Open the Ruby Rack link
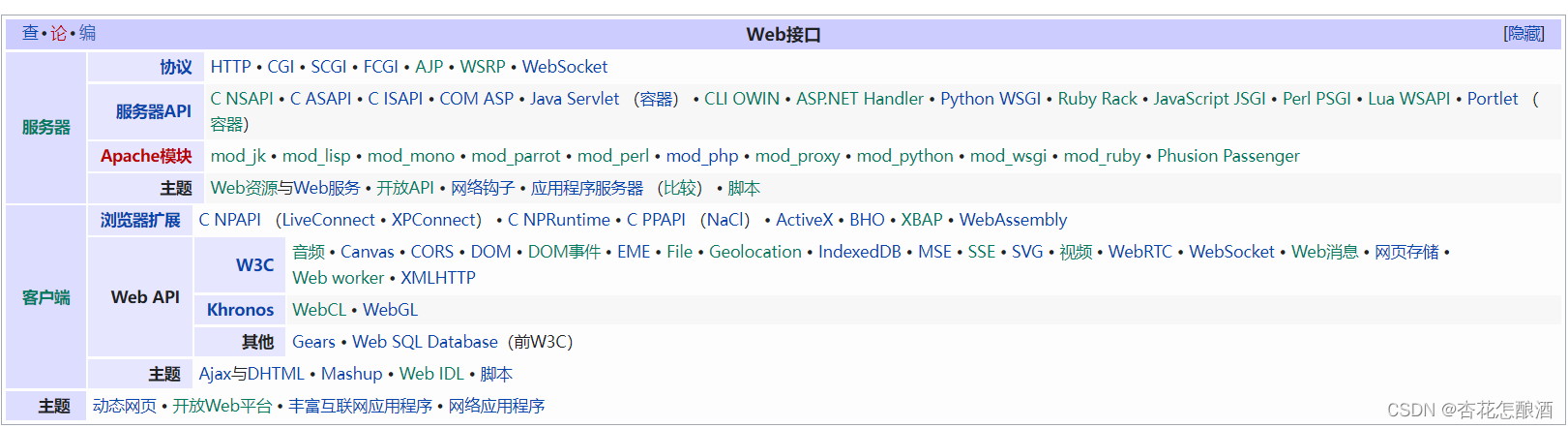Viewport: 1568px width, 428px height. point(1098,99)
